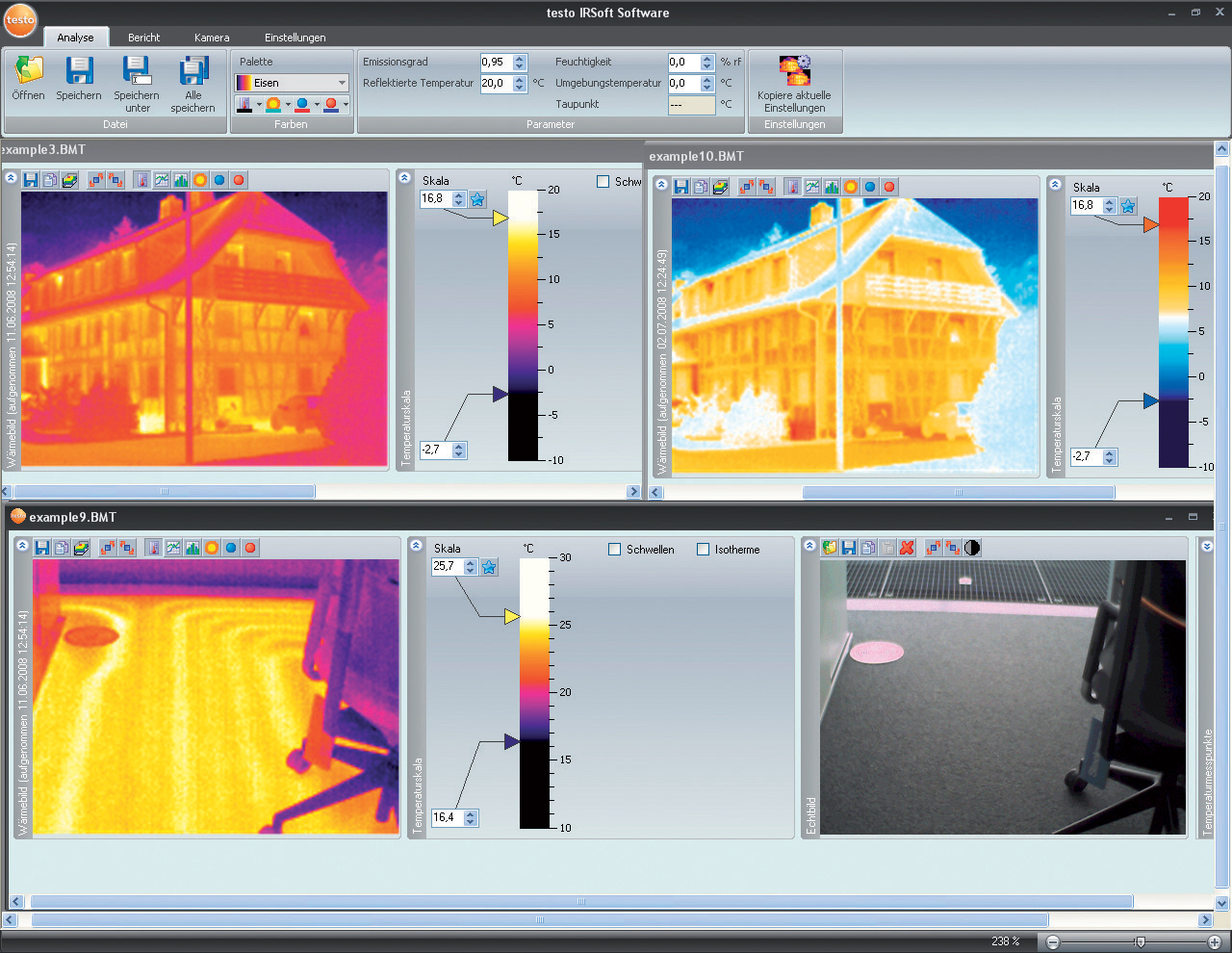This screenshot has width=1232, height=953.
Task: Select red hot spot tool in example3.BMT
Action: coord(239,180)
